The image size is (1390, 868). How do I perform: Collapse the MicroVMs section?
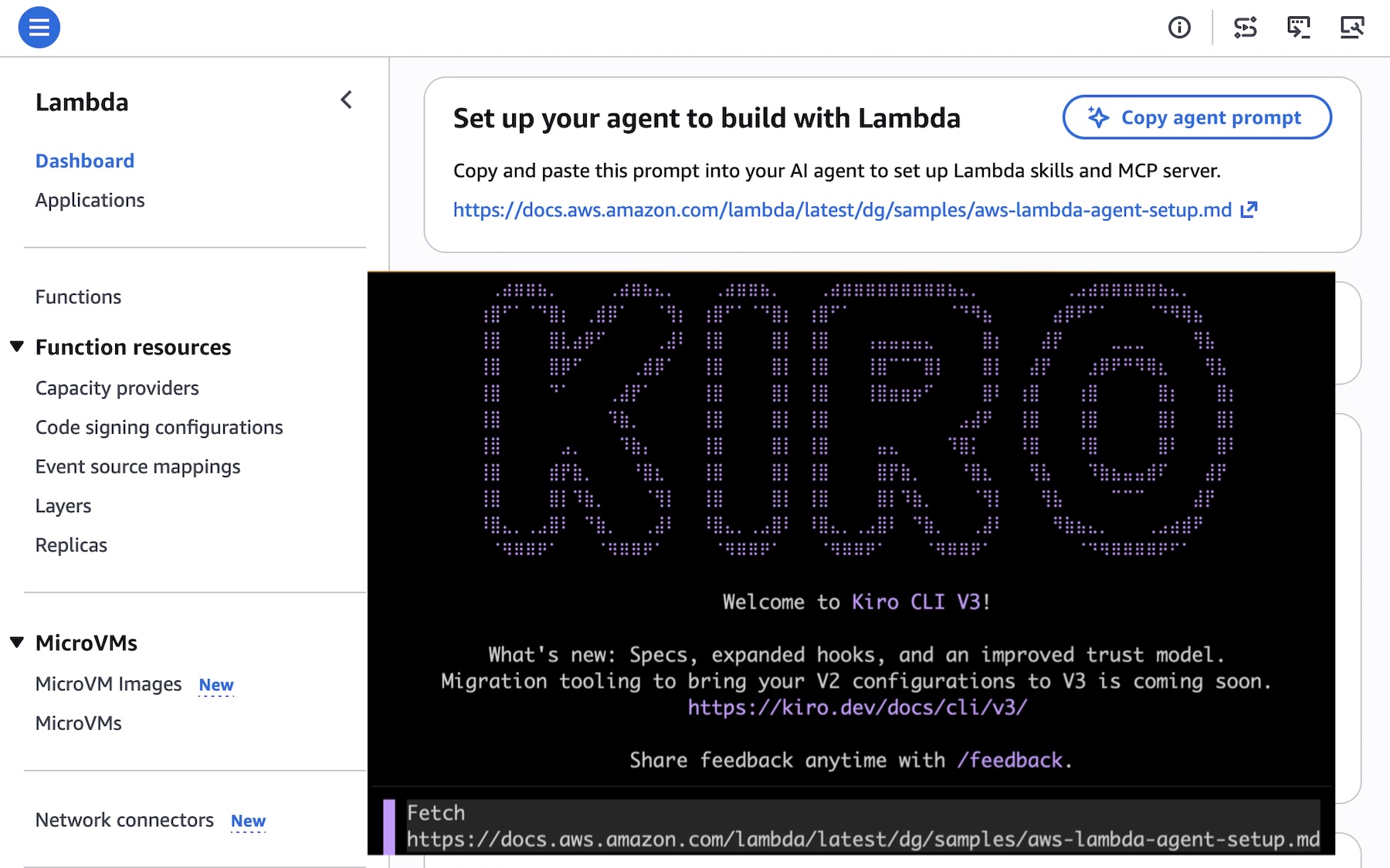click(x=17, y=643)
